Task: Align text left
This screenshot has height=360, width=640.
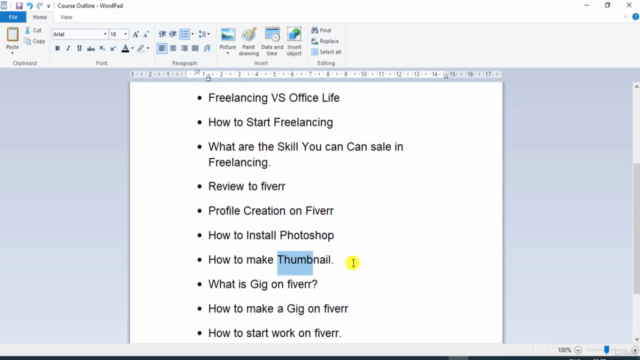Action: click(x=162, y=49)
